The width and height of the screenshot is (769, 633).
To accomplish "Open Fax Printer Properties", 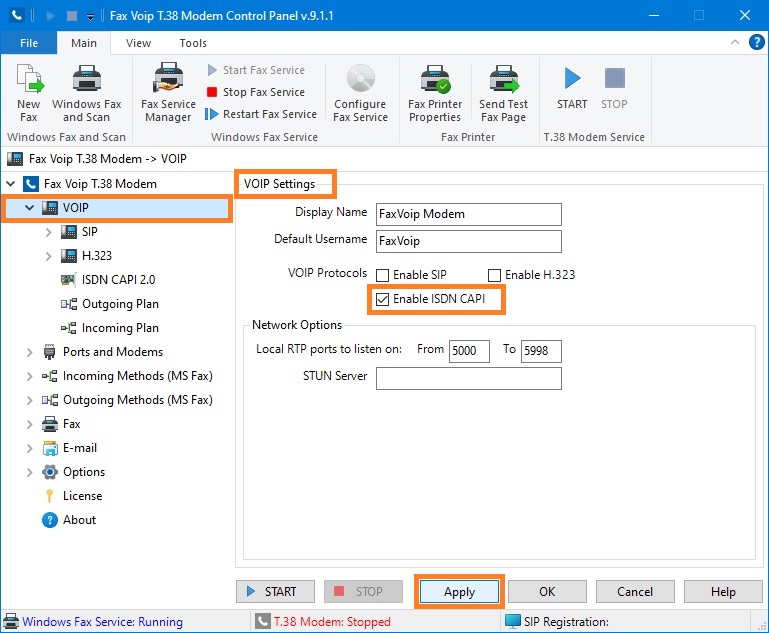I will pyautogui.click(x=435, y=93).
